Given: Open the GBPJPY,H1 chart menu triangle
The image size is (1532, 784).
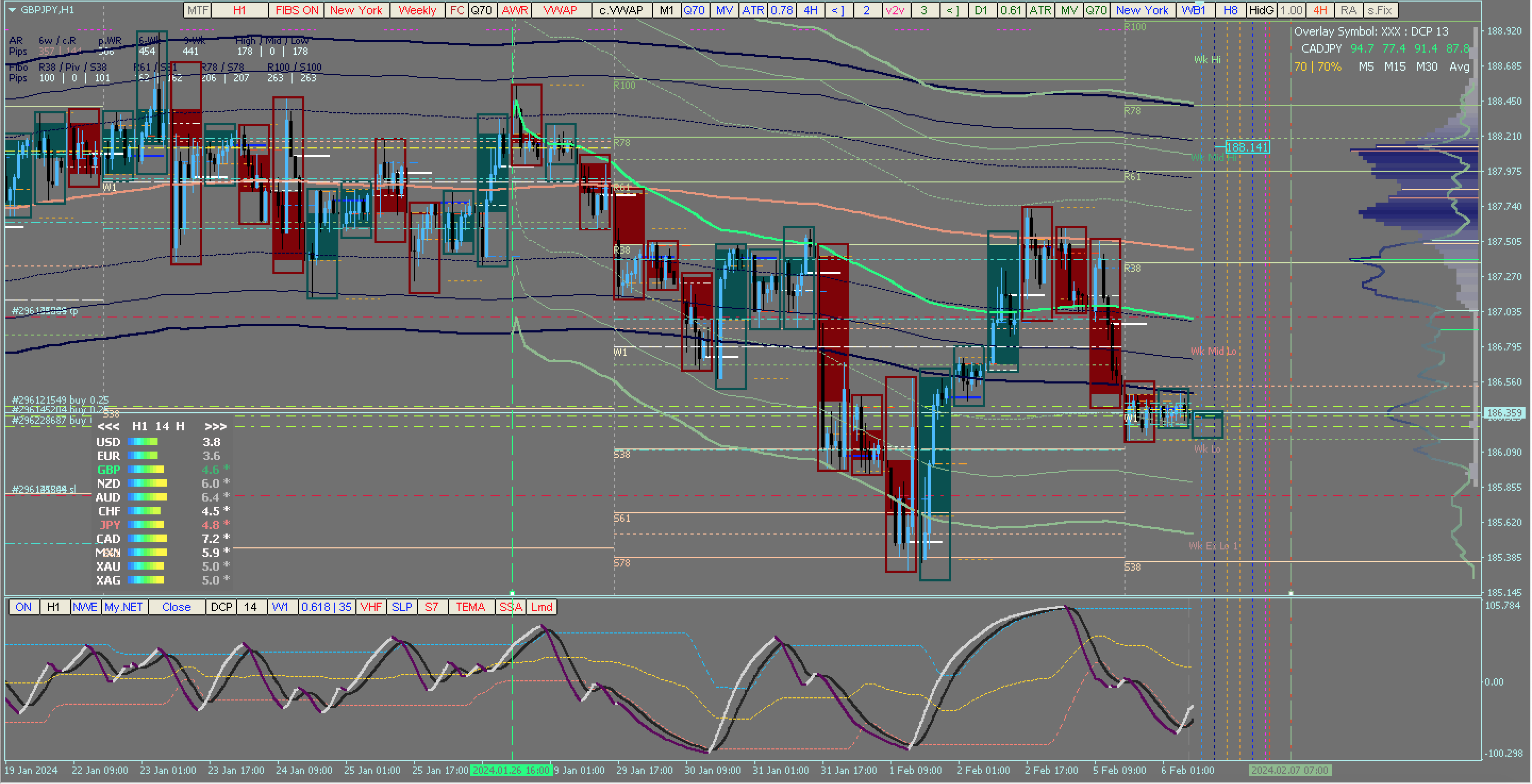Looking at the screenshot, I should 12,10.
